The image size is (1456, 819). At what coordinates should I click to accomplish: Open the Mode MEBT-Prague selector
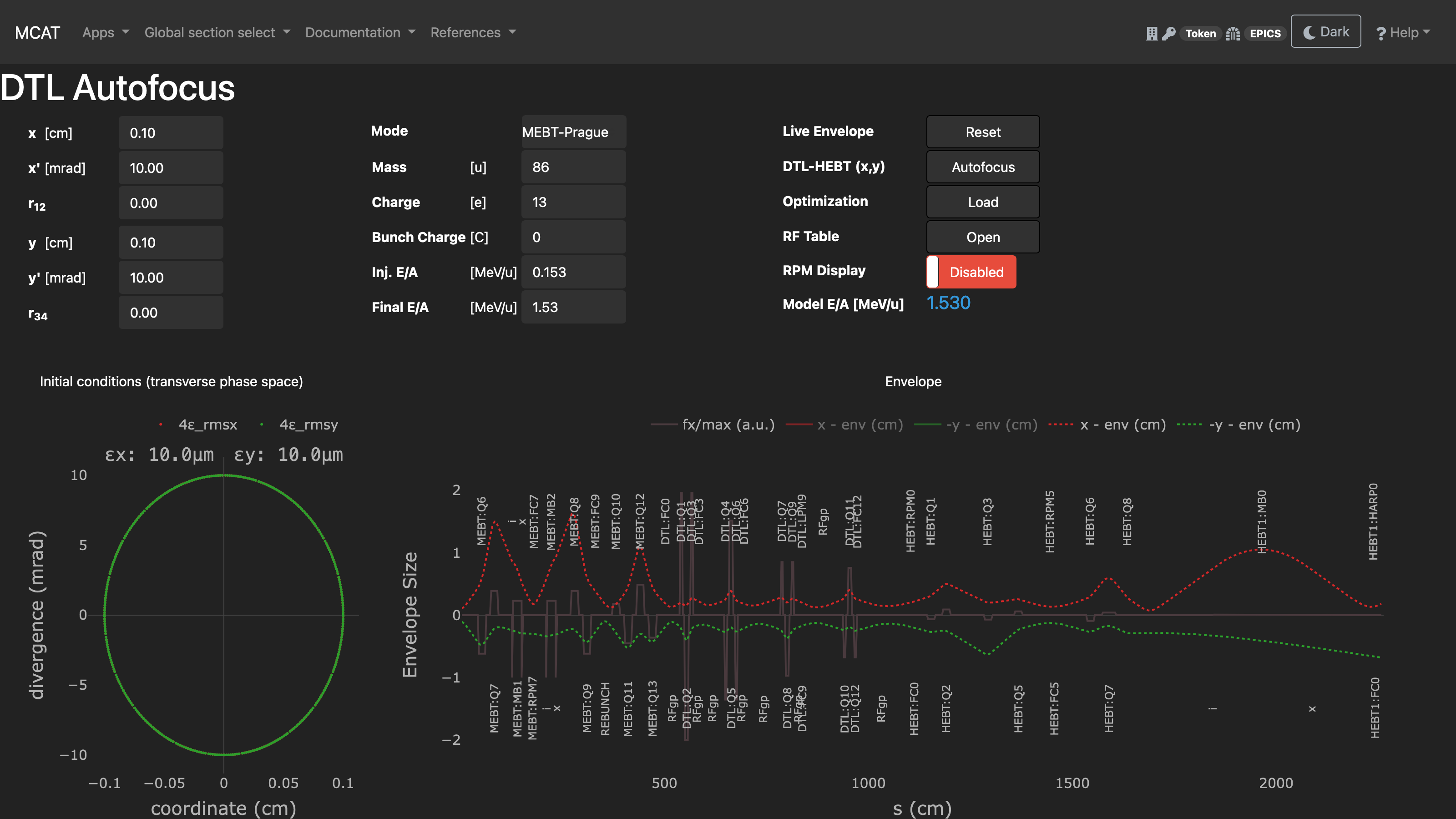pyautogui.click(x=574, y=131)
